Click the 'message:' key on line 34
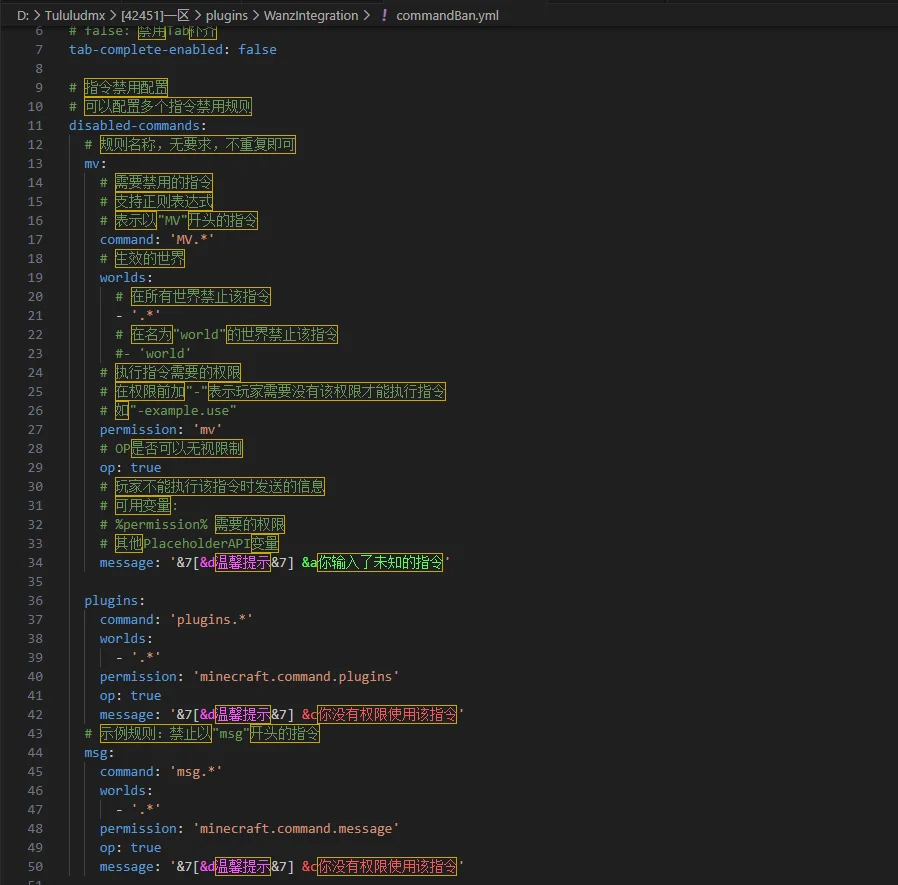The image size is (898, 885). pos(130,563)
